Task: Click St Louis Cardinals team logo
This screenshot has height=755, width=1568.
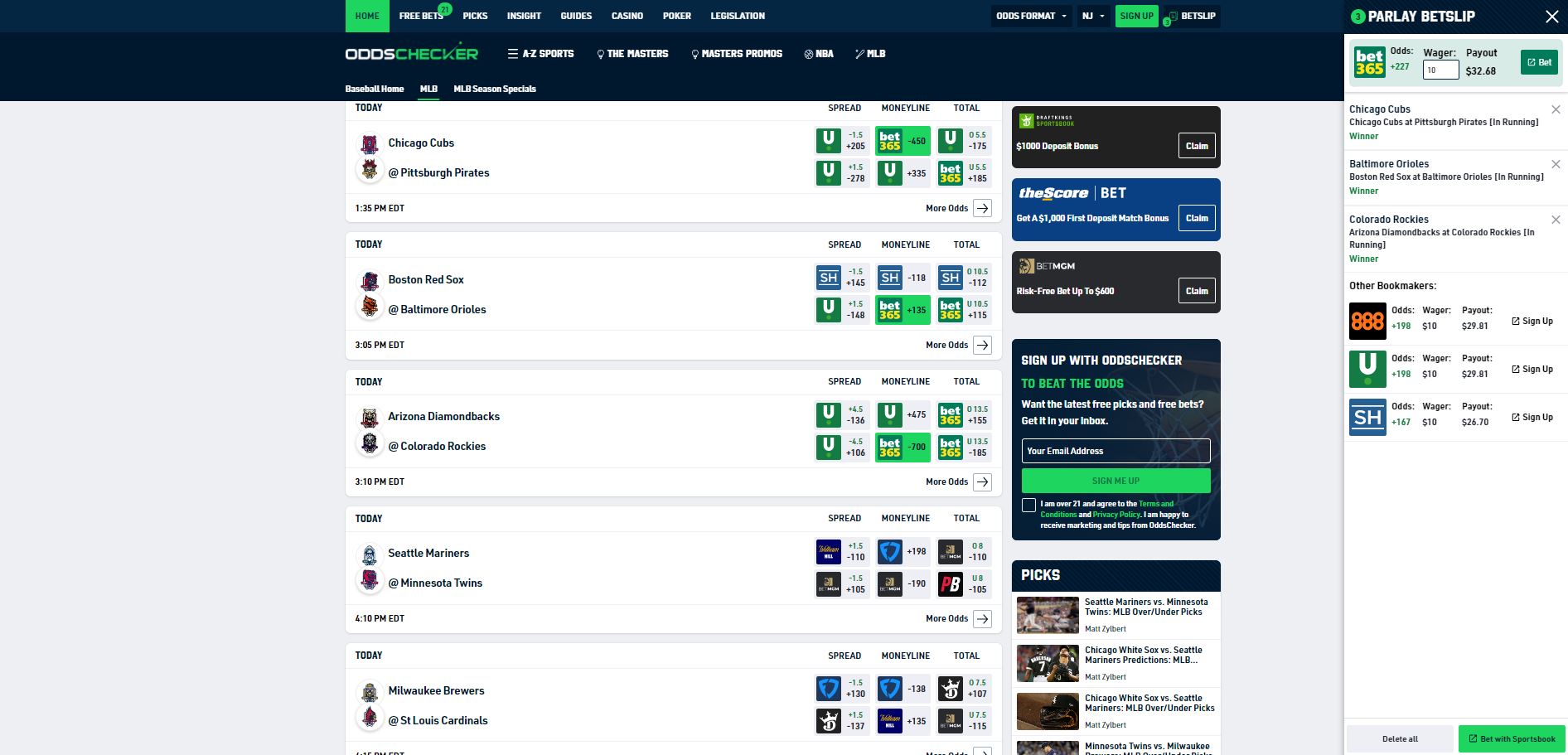Action: 370,718
